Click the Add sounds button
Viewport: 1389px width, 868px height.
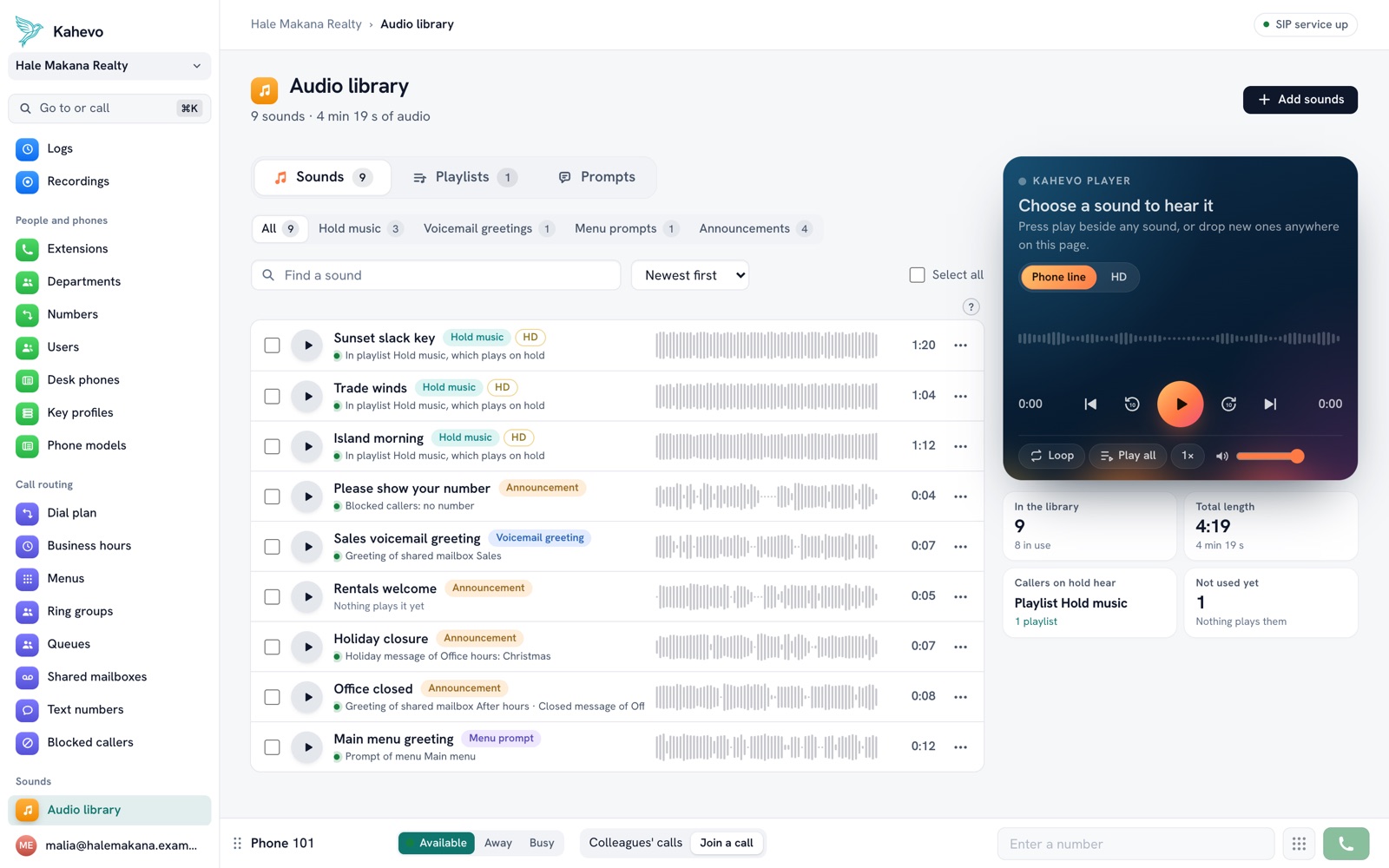point(1300,100)
